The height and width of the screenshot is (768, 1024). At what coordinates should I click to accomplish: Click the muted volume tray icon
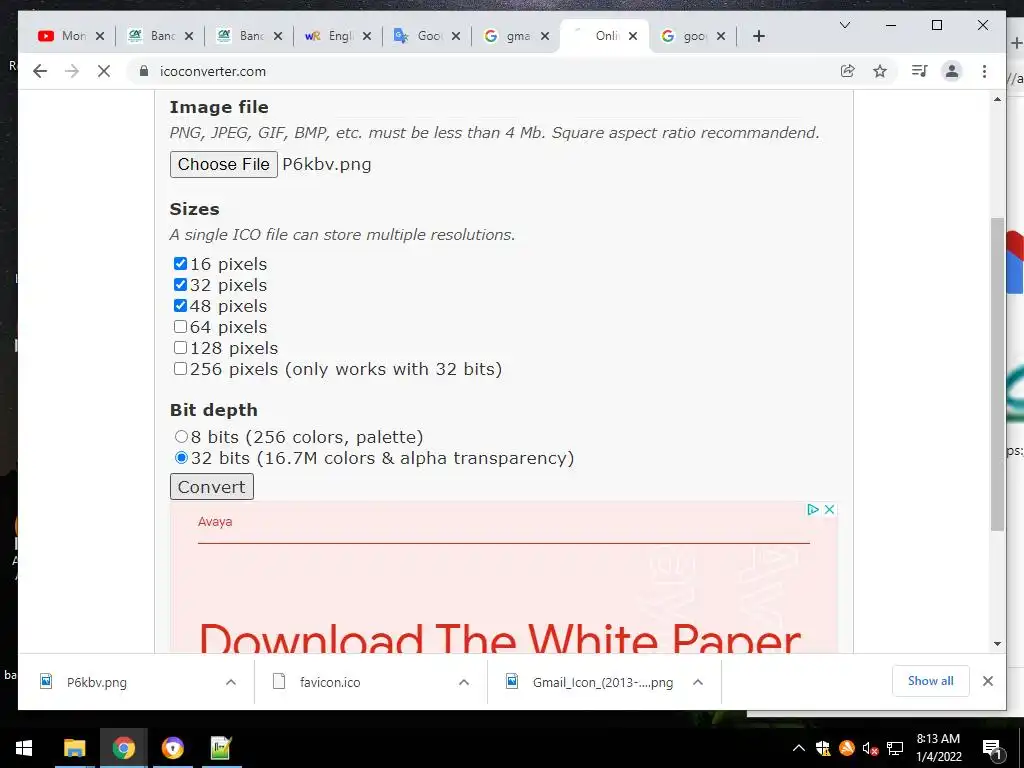(x=870, y=748)
